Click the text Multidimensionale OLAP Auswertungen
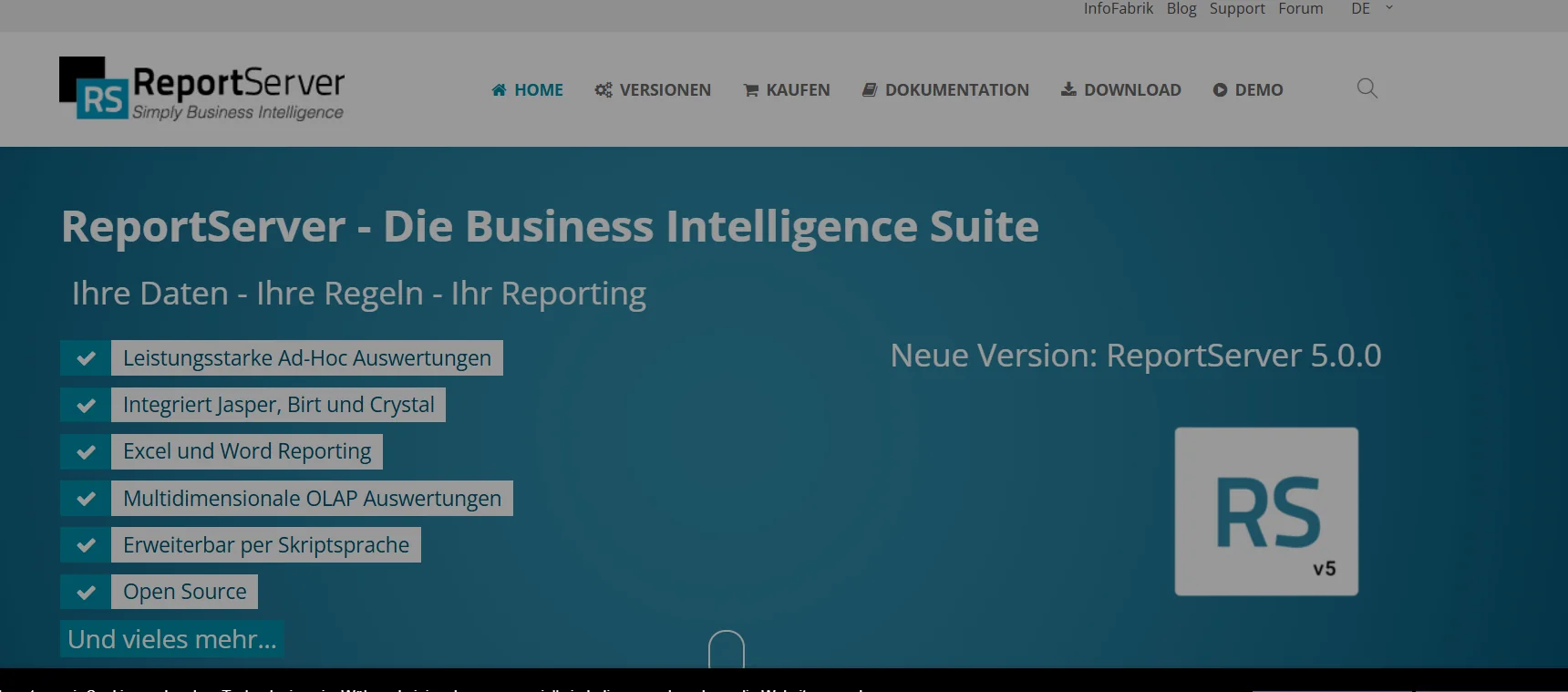1568x692 pixels. coord(312,499)
